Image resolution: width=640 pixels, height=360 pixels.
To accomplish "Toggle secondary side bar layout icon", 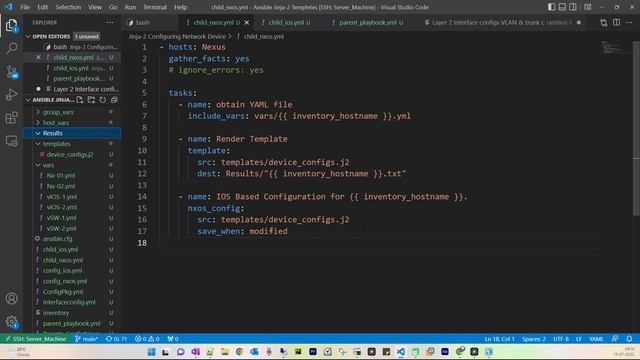I will click(x=573, y=7).
